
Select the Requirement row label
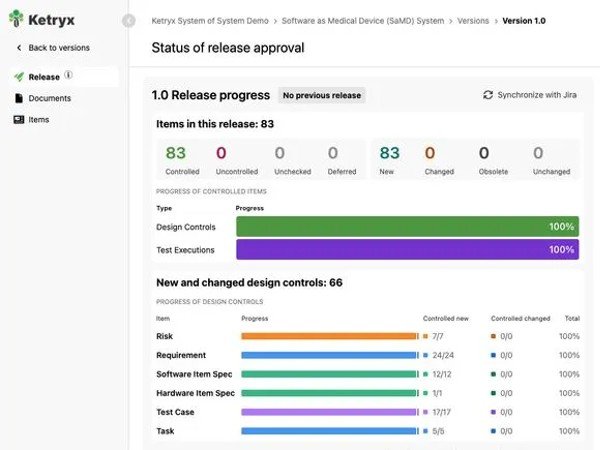pos(181,355)
